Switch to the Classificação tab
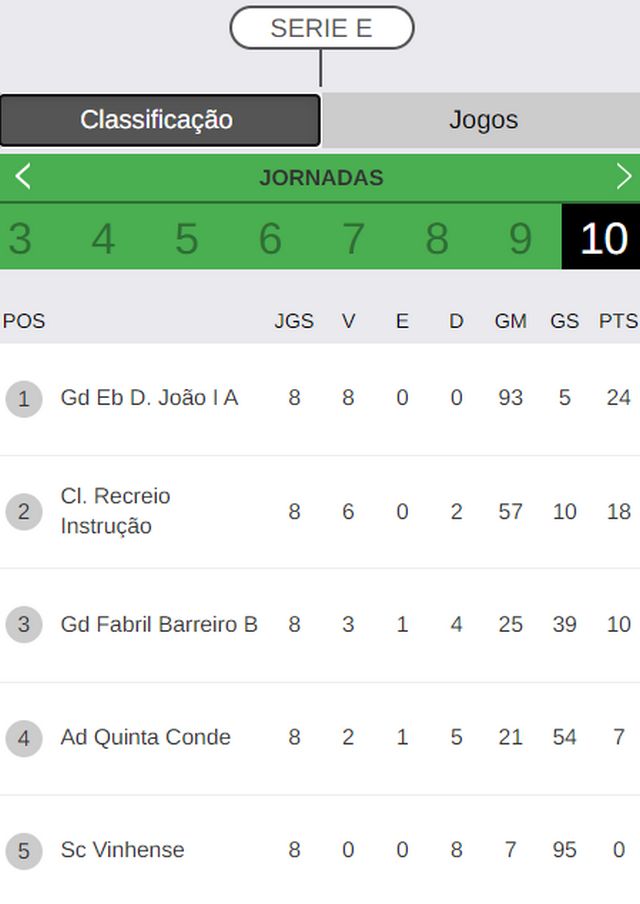The width and height of the screenshot is (640, 904). coord(160,120)
